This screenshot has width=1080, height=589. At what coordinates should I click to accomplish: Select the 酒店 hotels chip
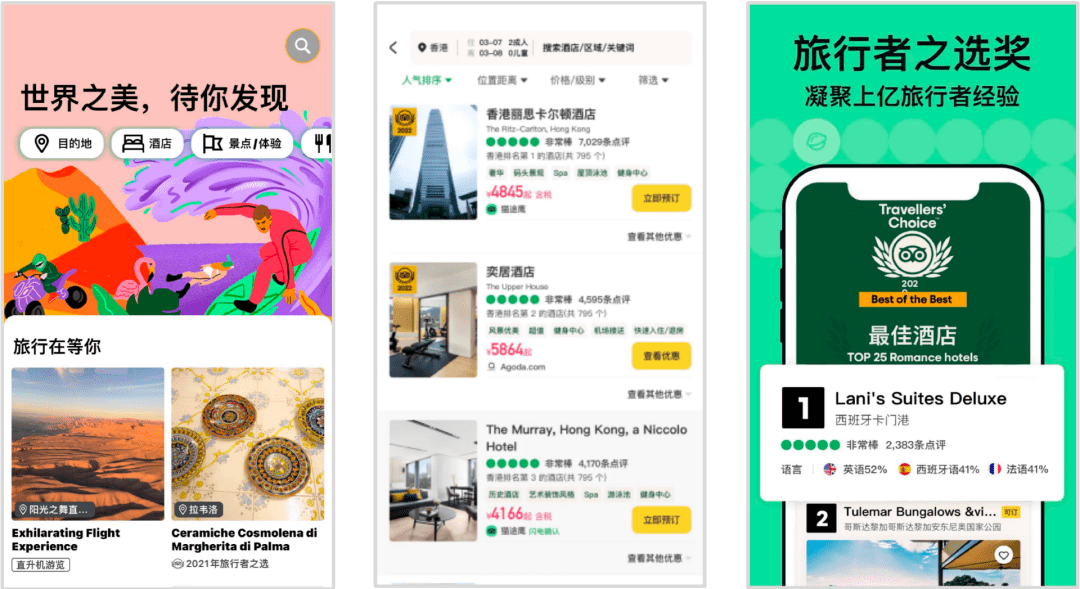[147, 143]
